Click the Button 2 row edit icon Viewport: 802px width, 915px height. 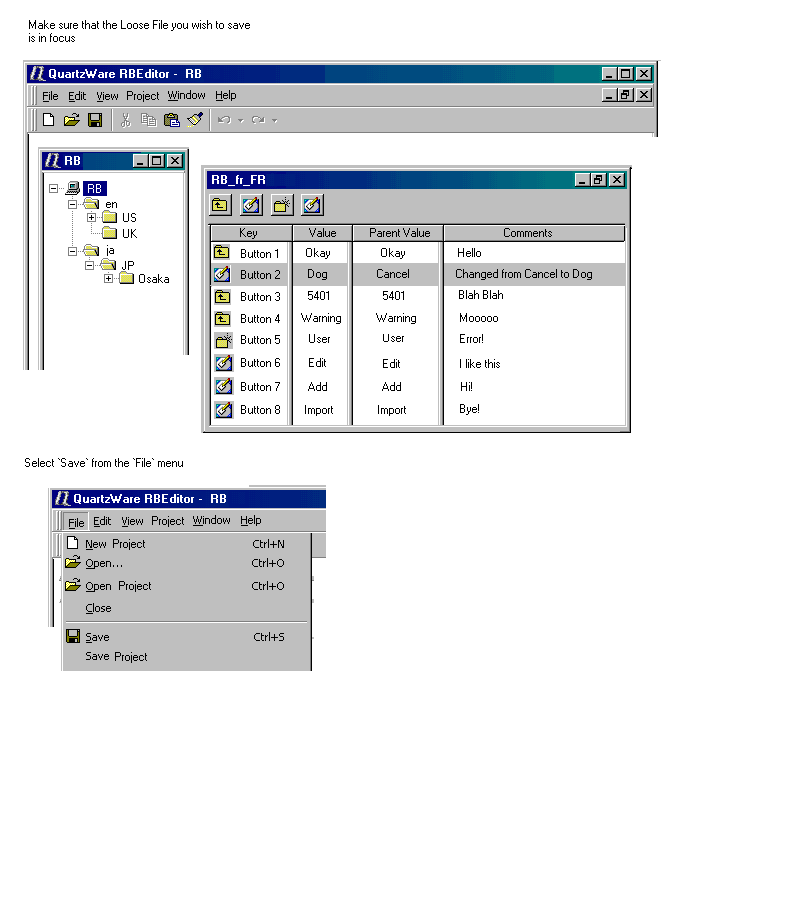click(222, 274)
